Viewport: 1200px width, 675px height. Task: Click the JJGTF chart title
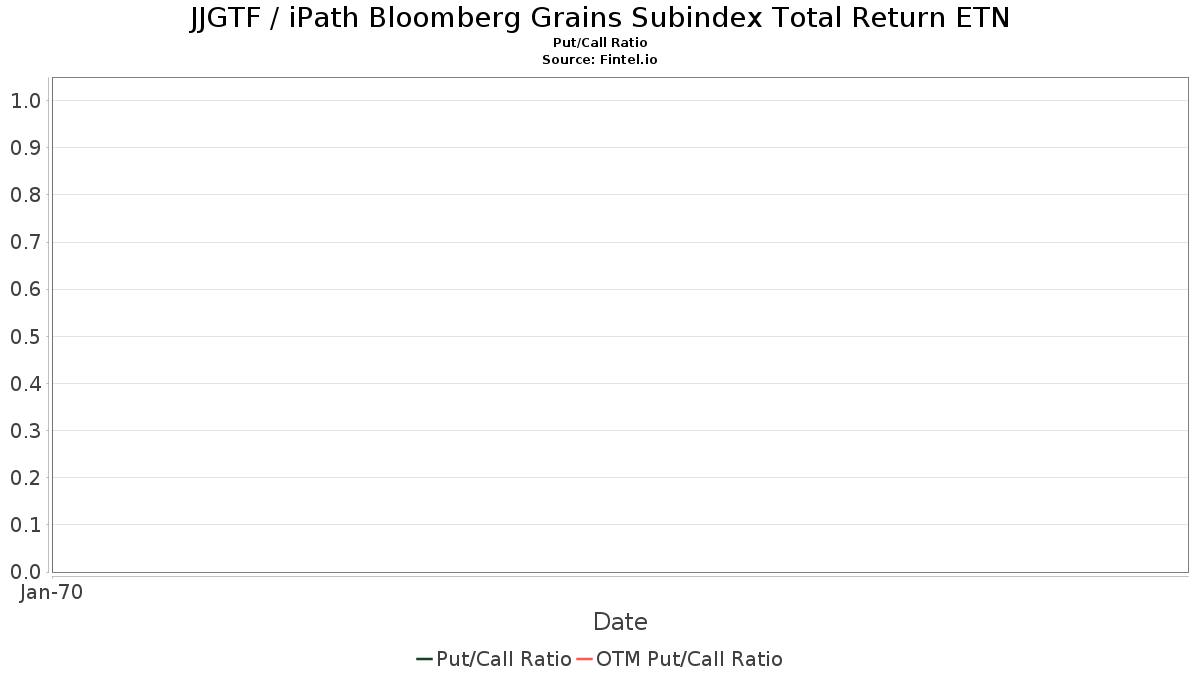pos(600,18)
